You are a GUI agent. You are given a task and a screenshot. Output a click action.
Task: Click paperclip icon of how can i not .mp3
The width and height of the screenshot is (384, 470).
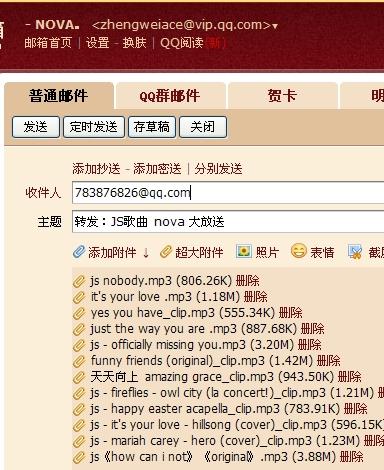pyautogui.click(x=79, y=457)
